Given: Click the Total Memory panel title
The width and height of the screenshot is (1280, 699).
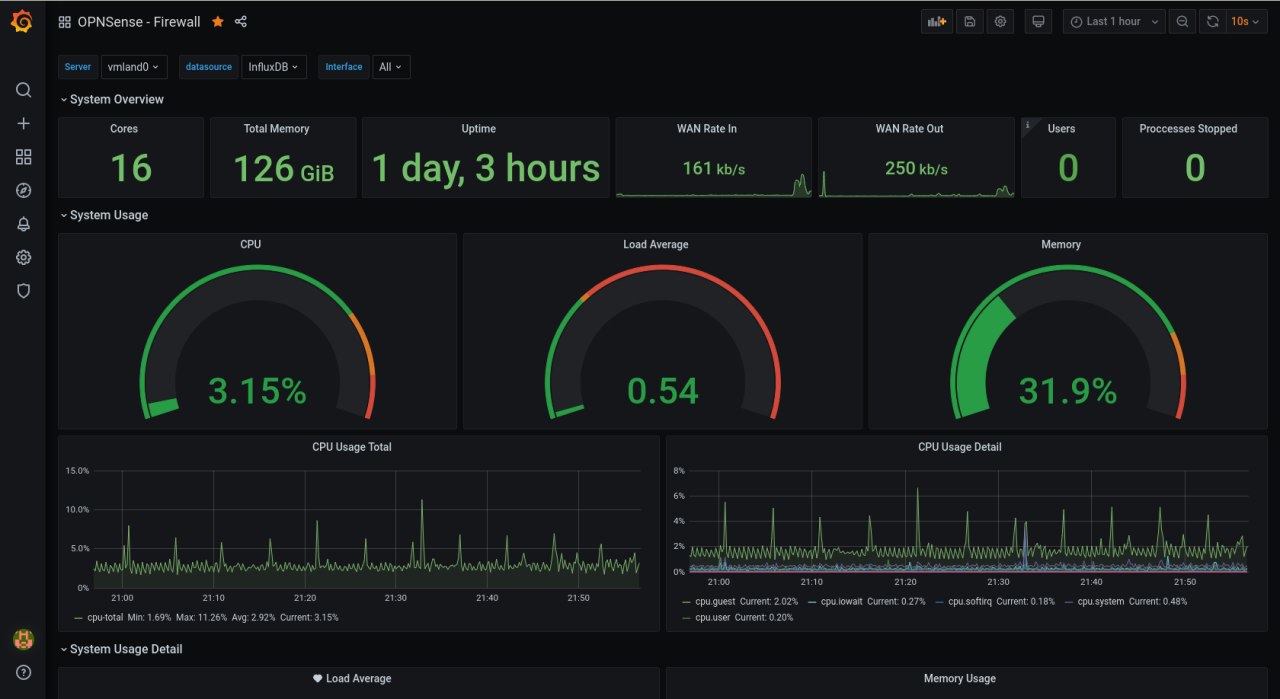Looking at the screenshot, I should 276,129.
